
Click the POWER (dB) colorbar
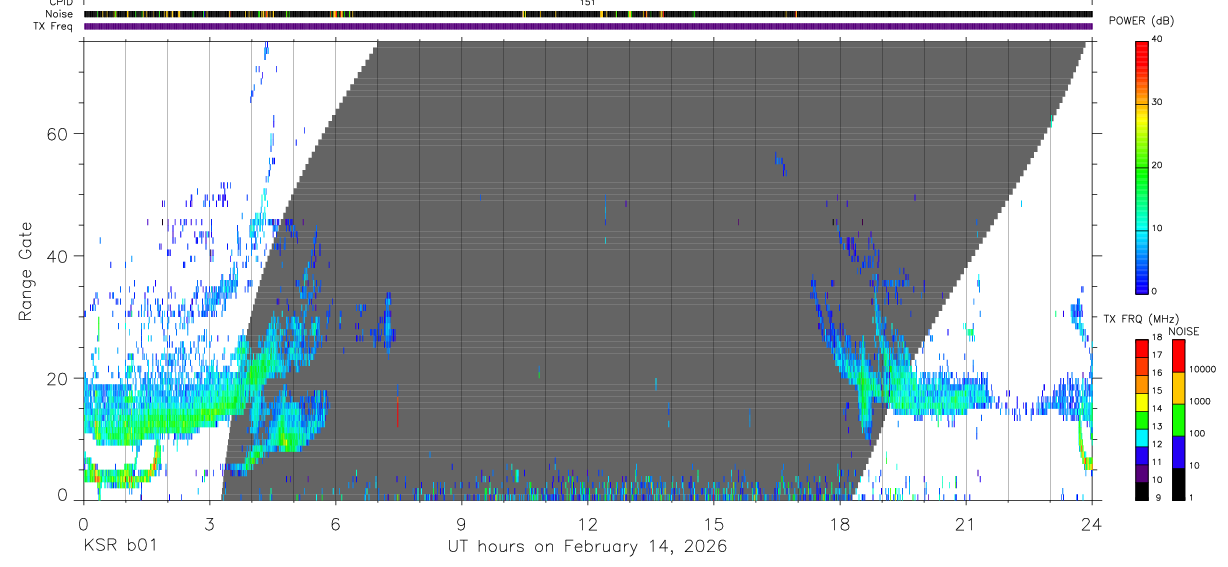click(1142, 166)
